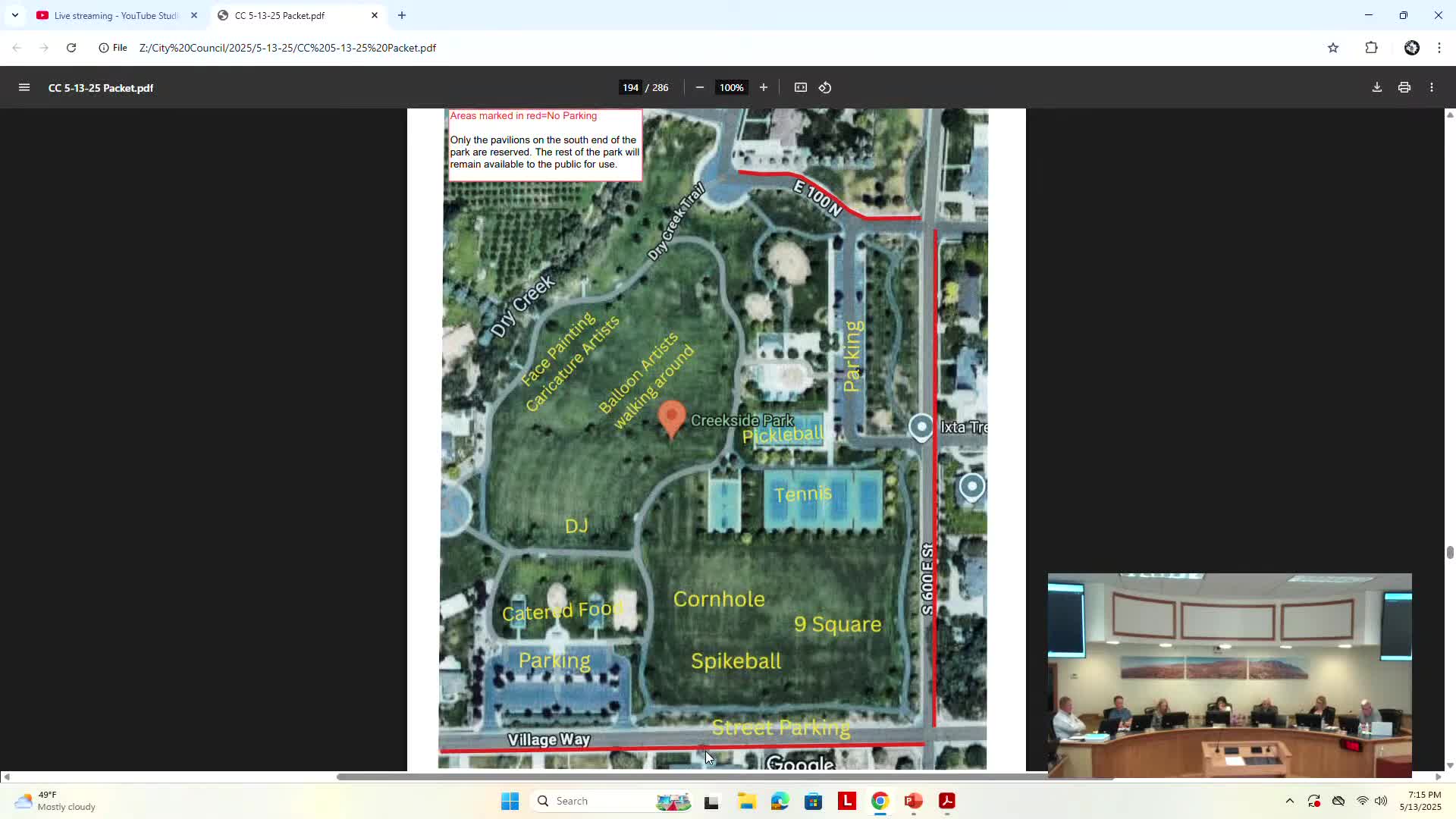Open the browser extensions puzzle icon
The height and width of the screenshot is (819, 1456).
point(1371,48)
